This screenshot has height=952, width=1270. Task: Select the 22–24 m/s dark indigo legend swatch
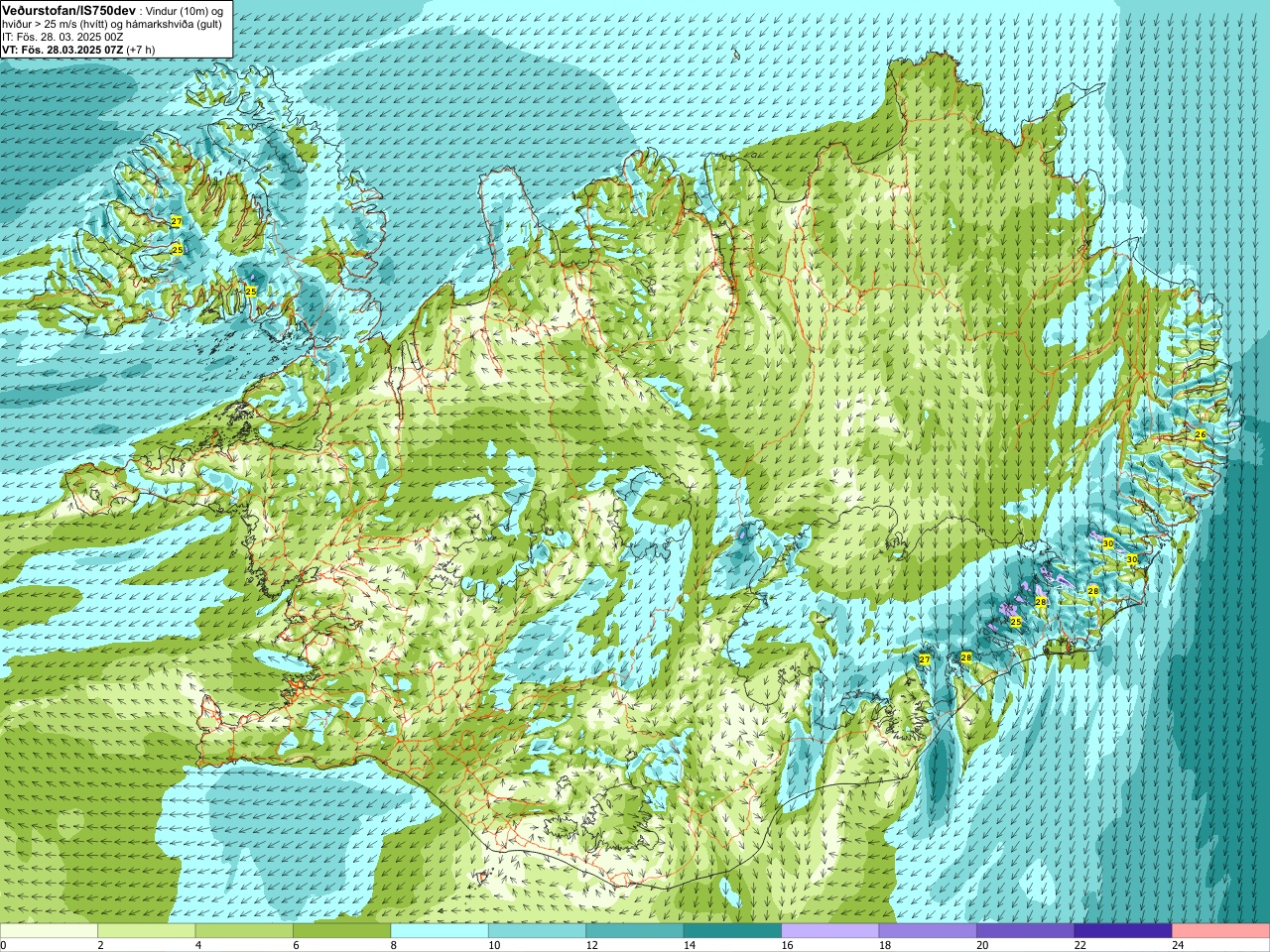coord(1123,931)
